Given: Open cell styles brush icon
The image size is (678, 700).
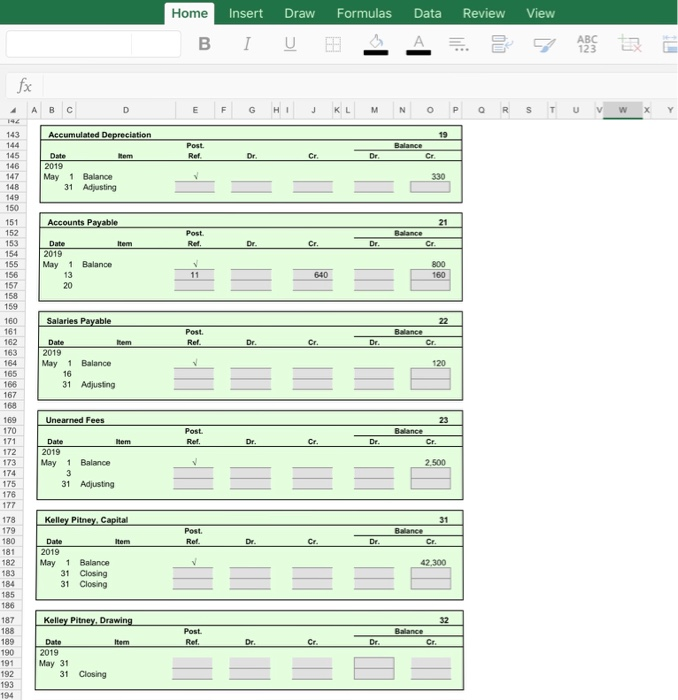Looking at the screenshot, I should 545,44.
